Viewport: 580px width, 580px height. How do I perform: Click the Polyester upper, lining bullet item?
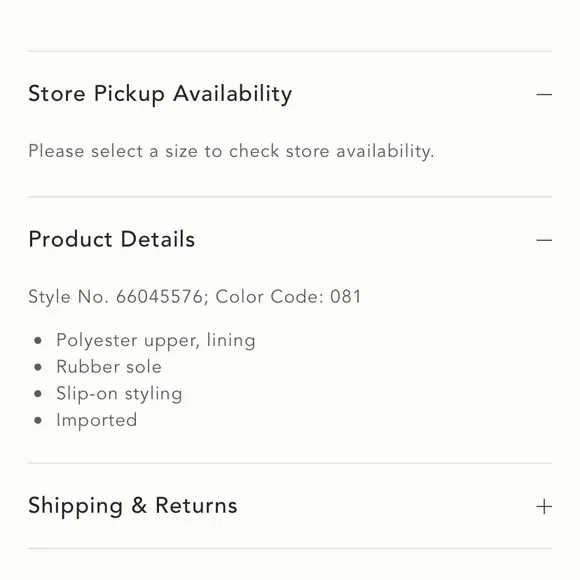[x=156, y=341]
